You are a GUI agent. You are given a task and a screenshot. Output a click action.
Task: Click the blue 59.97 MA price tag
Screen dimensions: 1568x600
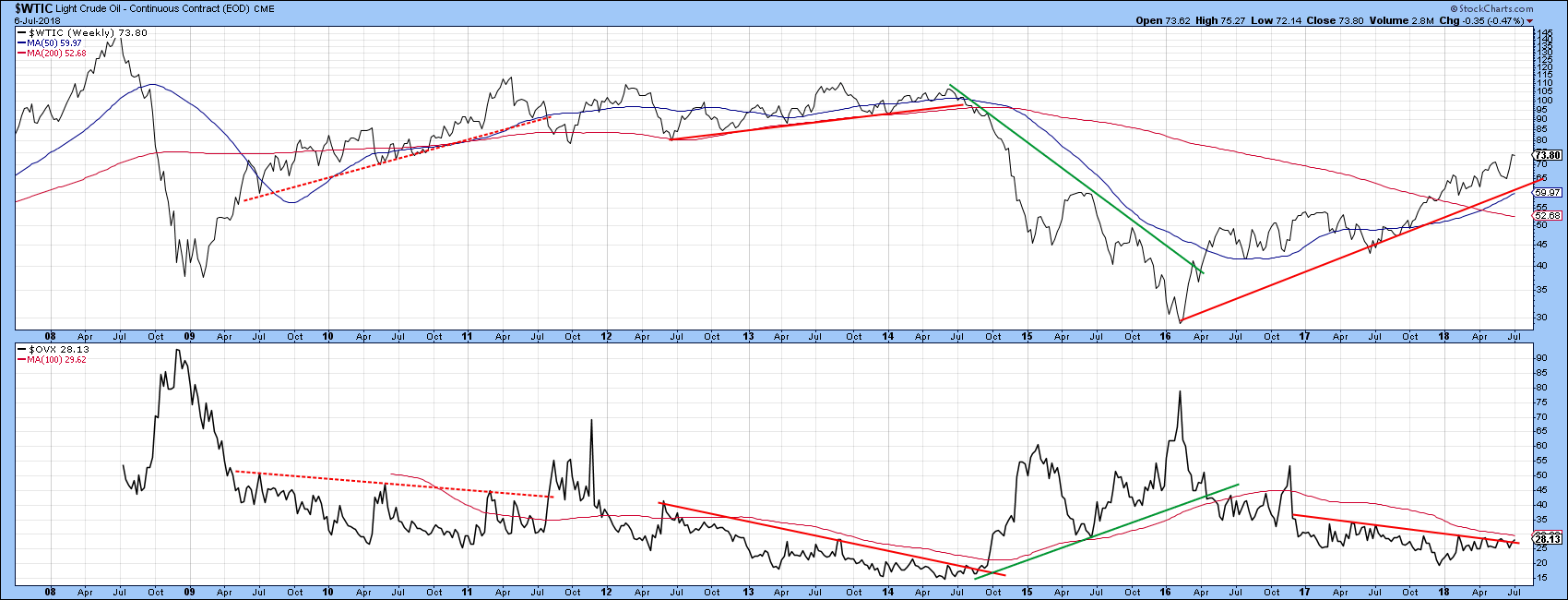pos(1548,193)
